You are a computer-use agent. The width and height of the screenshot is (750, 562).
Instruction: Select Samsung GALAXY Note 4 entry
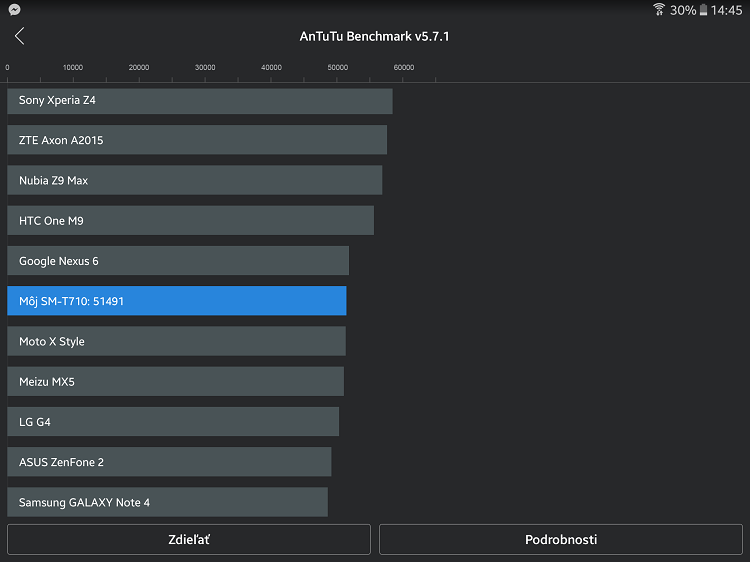click(167, 502)
